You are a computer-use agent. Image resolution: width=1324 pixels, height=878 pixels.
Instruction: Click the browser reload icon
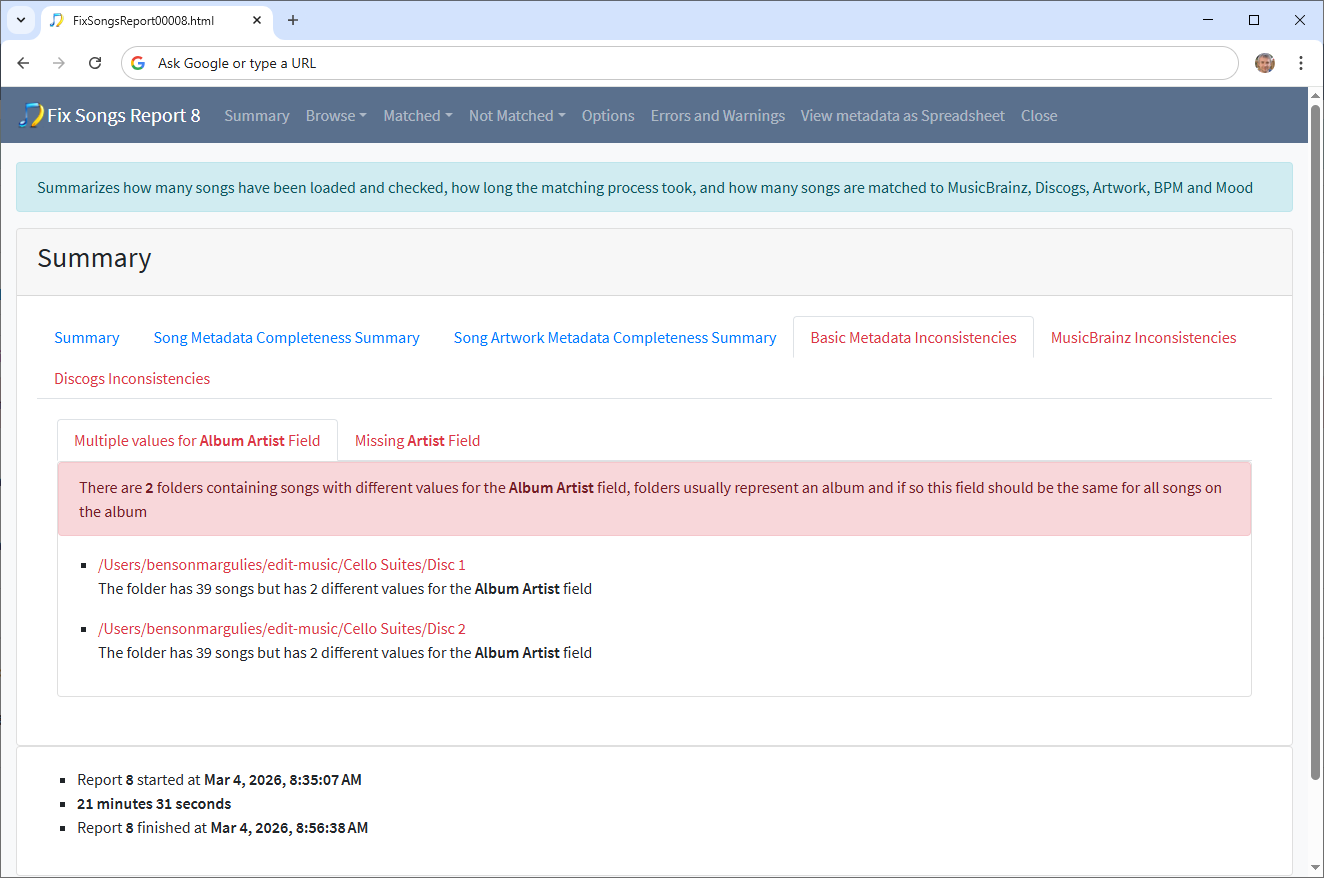pos(95,63)
